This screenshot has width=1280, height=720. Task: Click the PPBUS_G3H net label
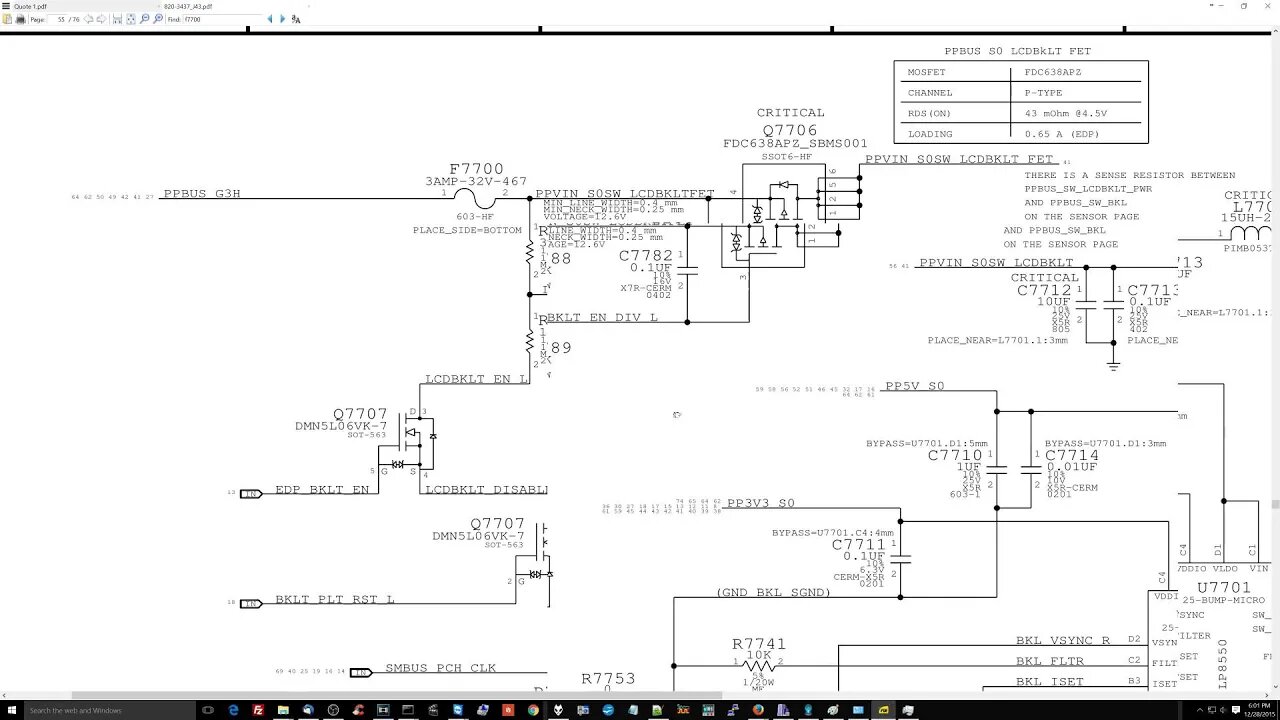[202, 194]
